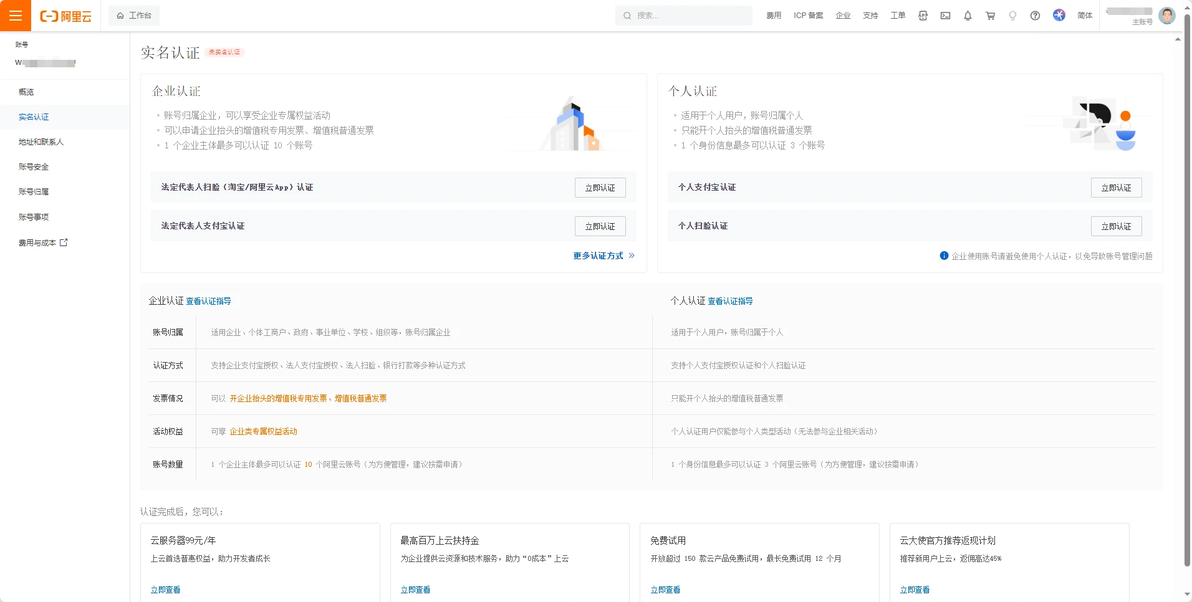Image resolution: width=1192 pixels, height=602 pixels.
Task: Click the lightbulb suggestions icon
Action: point(1012,15)
